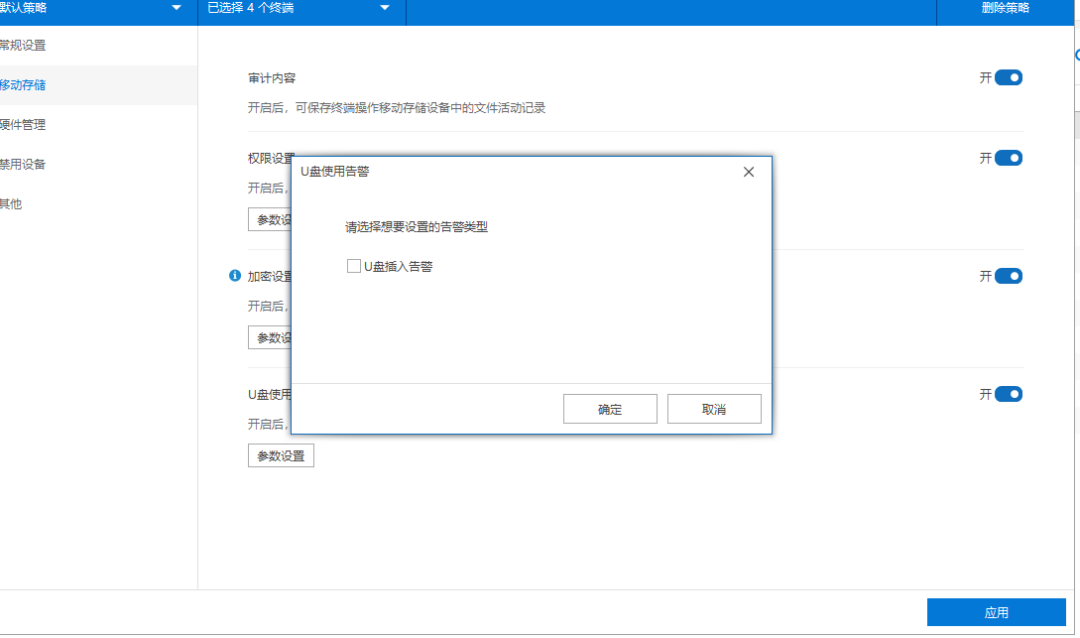Confirm the dialog with 确定
1080x638 pixels.
coord(610,408)
